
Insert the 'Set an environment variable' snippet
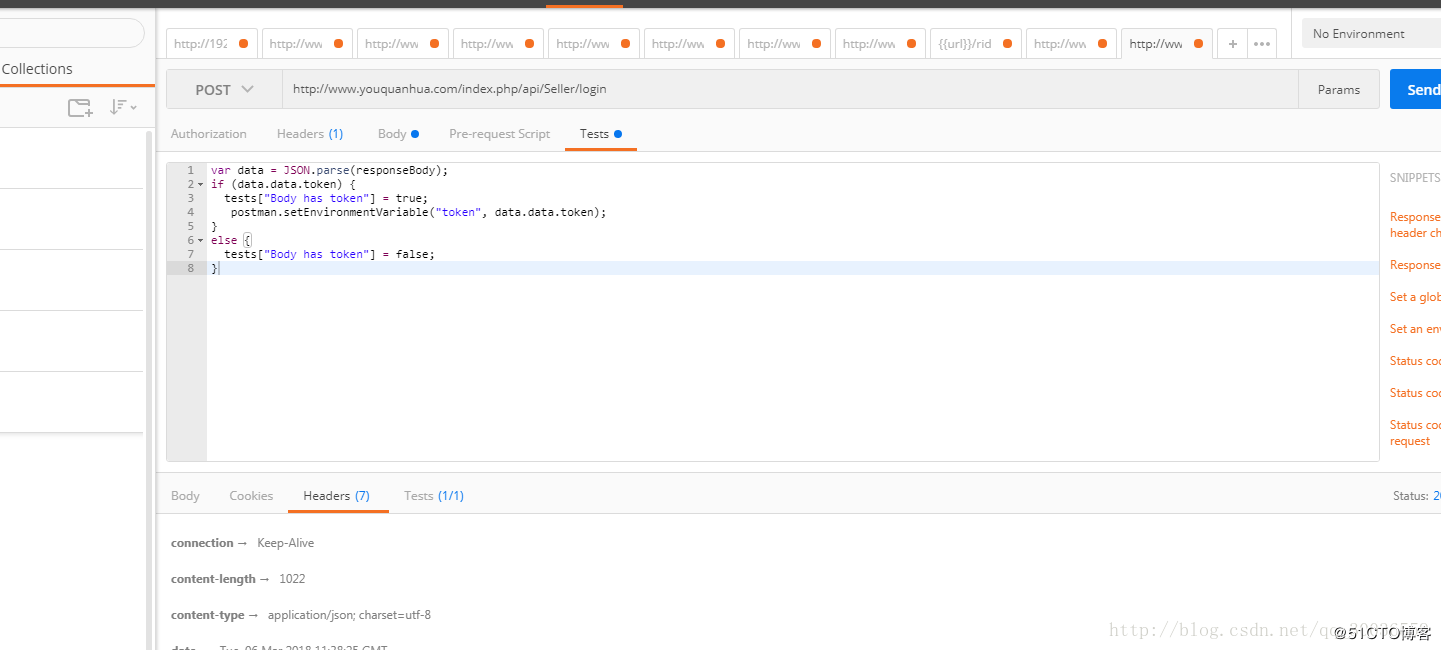[x=1415, y=329]
